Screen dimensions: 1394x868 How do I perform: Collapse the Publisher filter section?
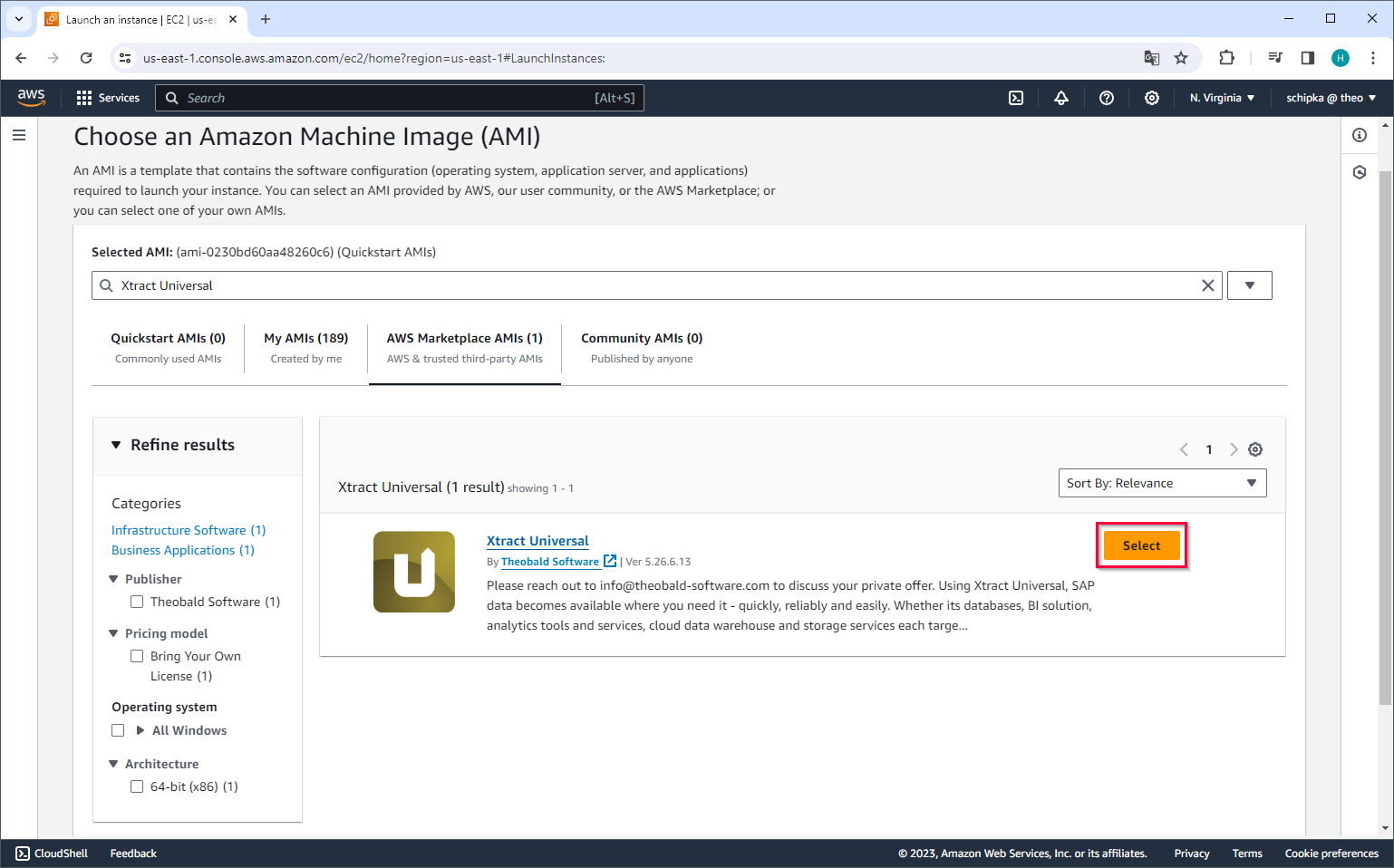[113, 579]
